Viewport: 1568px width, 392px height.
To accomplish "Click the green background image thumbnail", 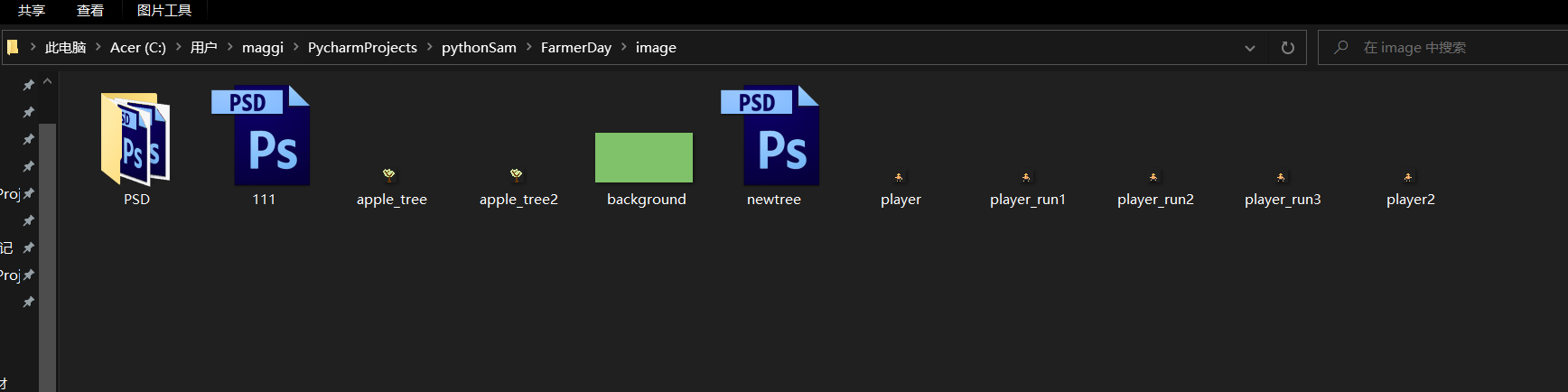I will point(644,158).
